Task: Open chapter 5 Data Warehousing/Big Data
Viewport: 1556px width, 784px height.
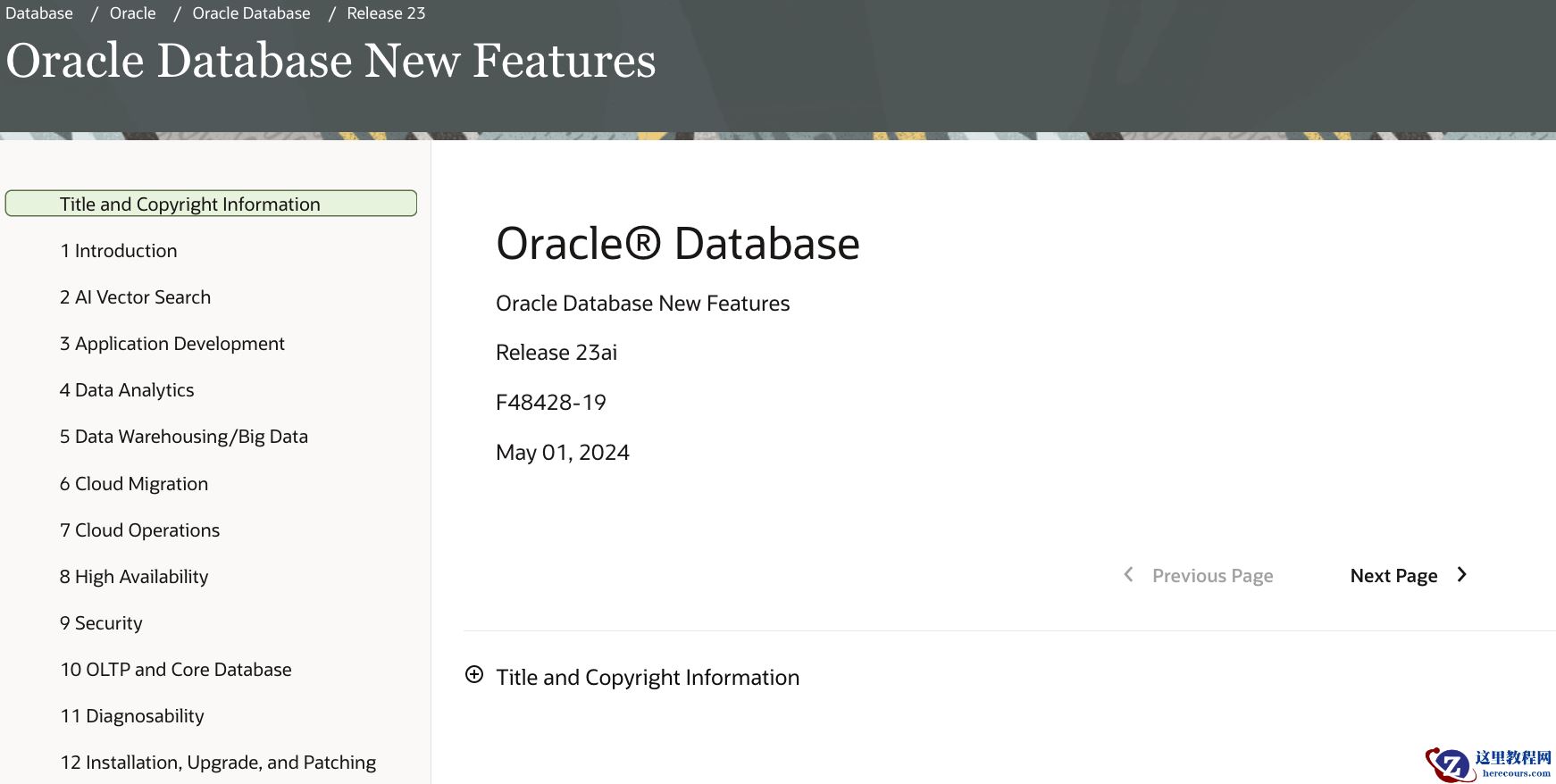Action: pos(184,437)
